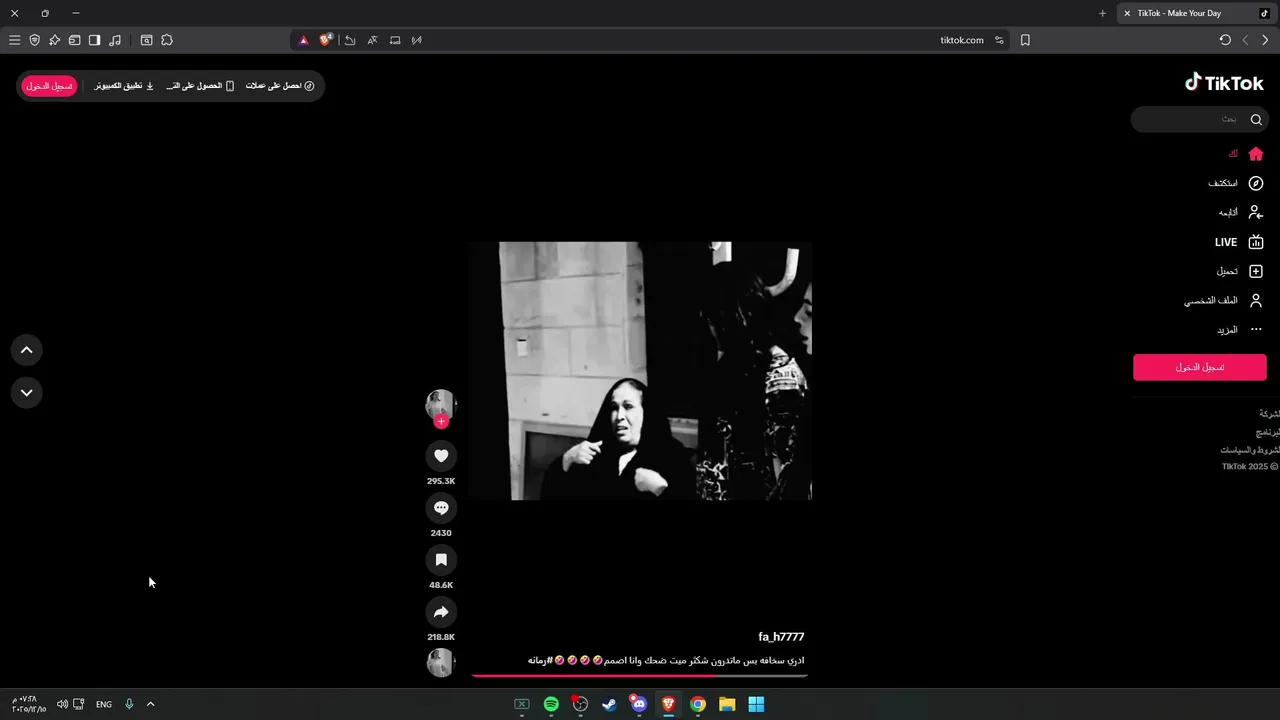This screenshot has width=1280, height=720.
Task: Click the video player to pause
Action: (x=640, y=371)
